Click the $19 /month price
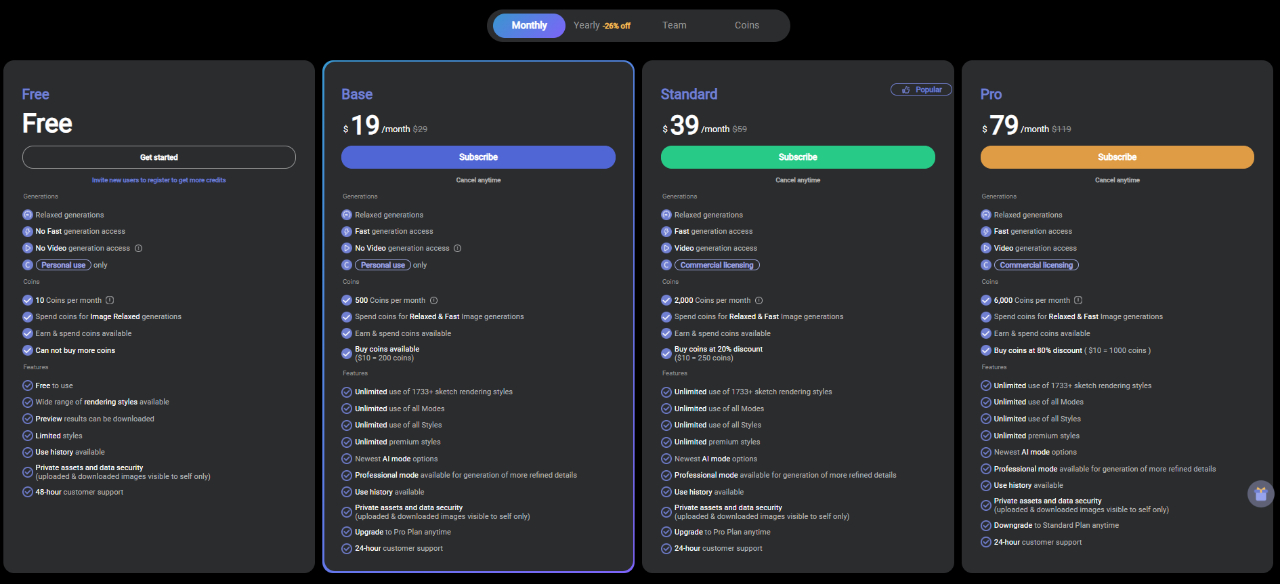 click(x=376, y=126)
